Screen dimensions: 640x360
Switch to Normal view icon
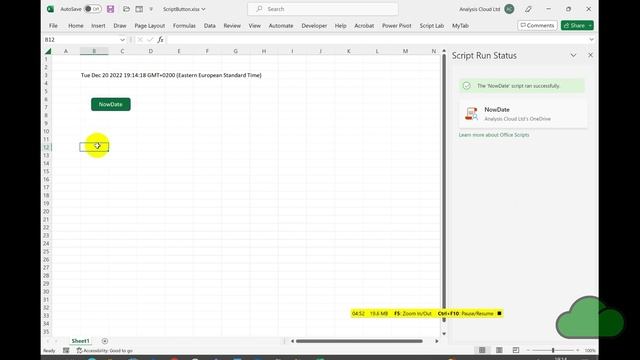point(482,350)
